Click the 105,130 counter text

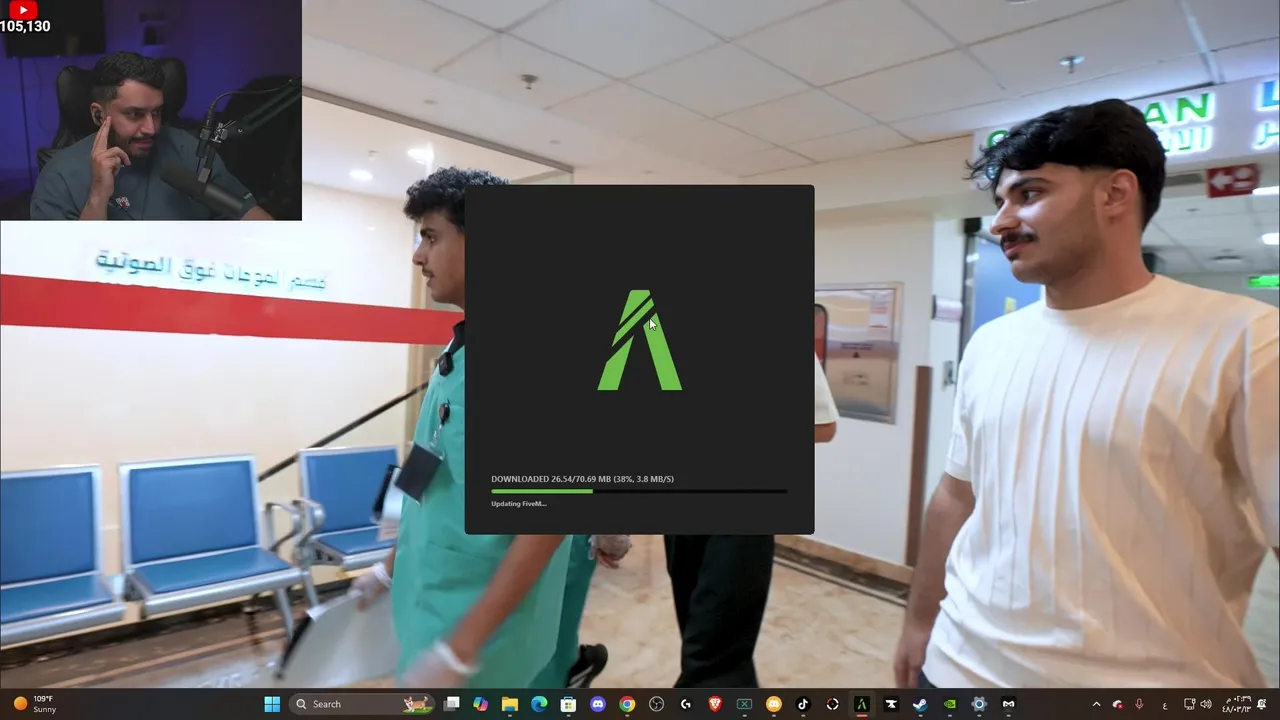click(25, 26)
